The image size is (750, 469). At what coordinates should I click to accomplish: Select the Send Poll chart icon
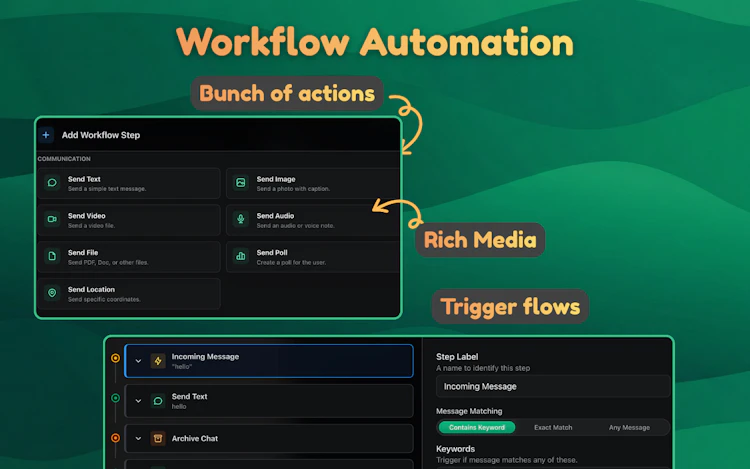(x=241, y=256)
